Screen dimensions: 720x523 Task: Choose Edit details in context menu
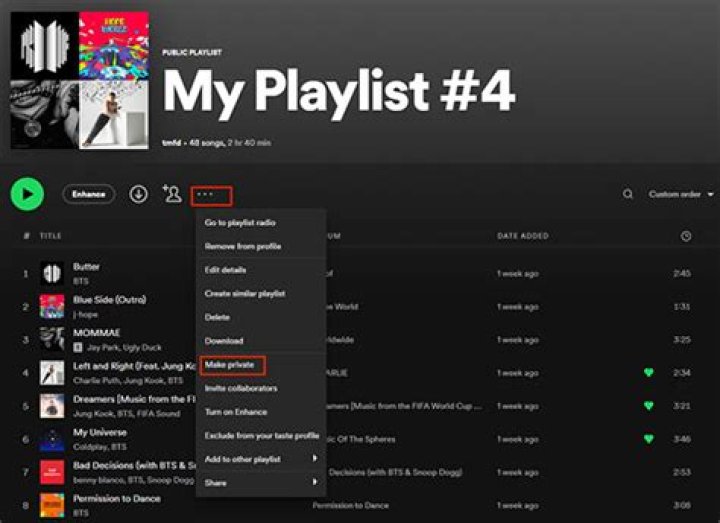click(x=225, y=270)
